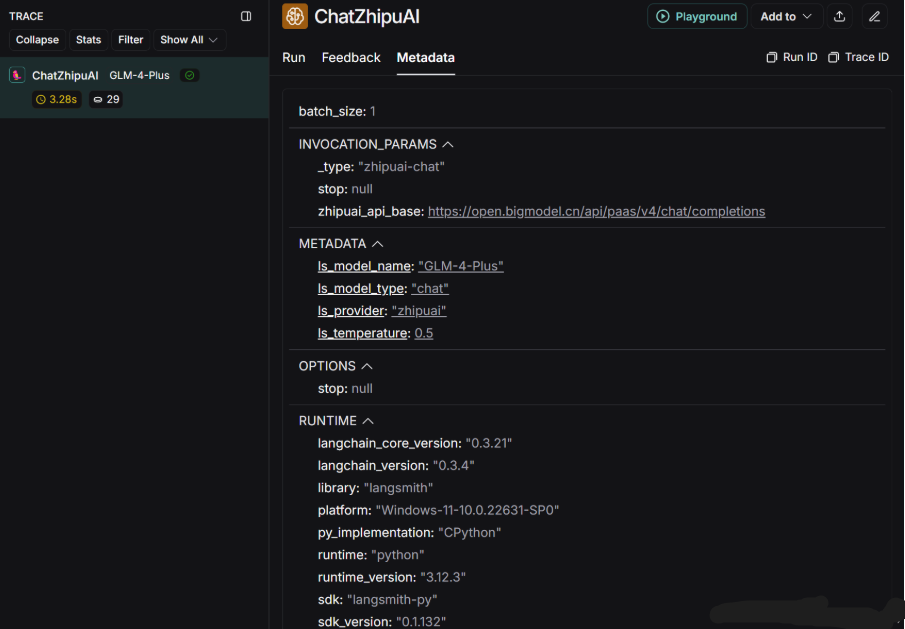
Task: Click the sdk "langsmith-py" value
Action: click(x=392, y=600)
